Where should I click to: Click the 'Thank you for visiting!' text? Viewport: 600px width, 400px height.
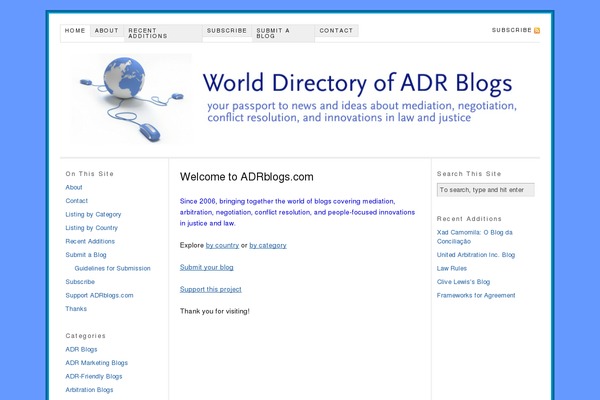click(215, 311)
